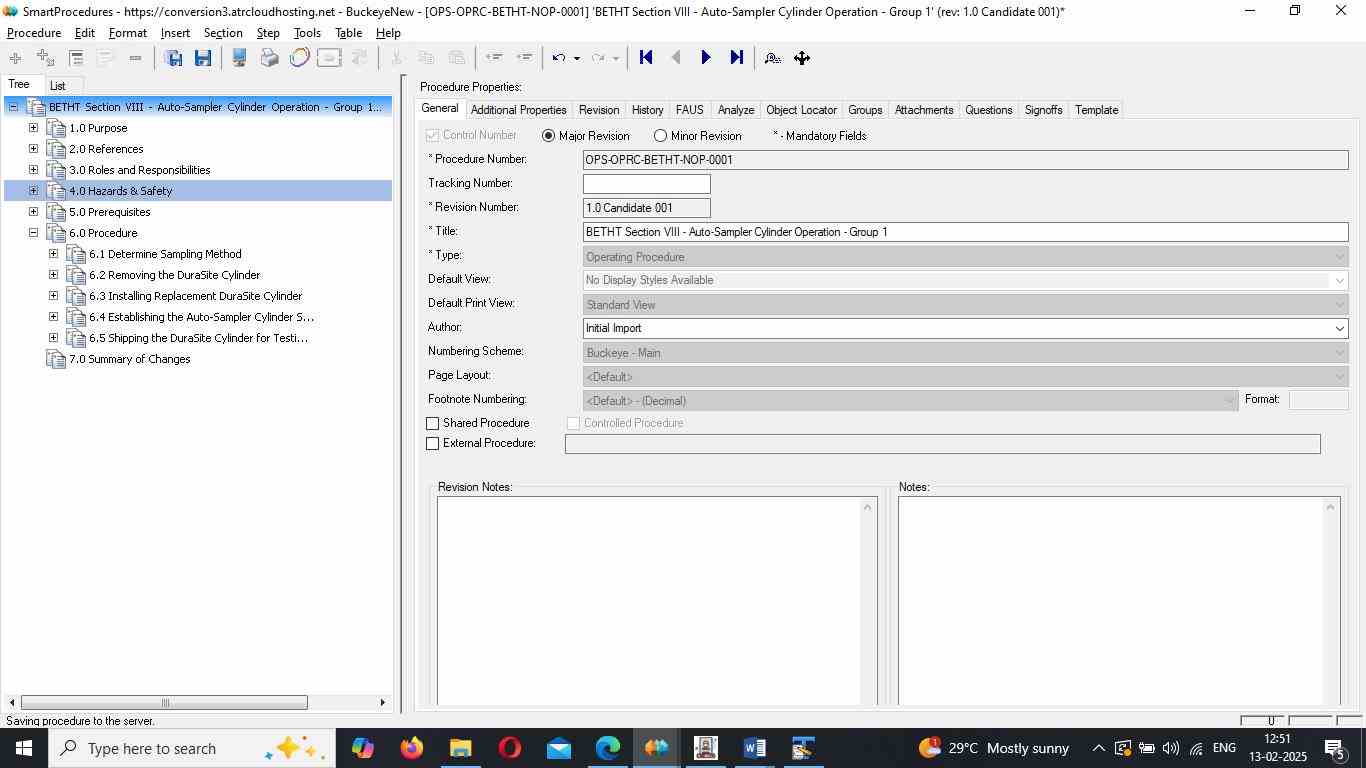Image resolution: width=1366 pixels, height=768 pixels.
Task: Open the undo history dropdown arrow
Action: tap(576, 58)
